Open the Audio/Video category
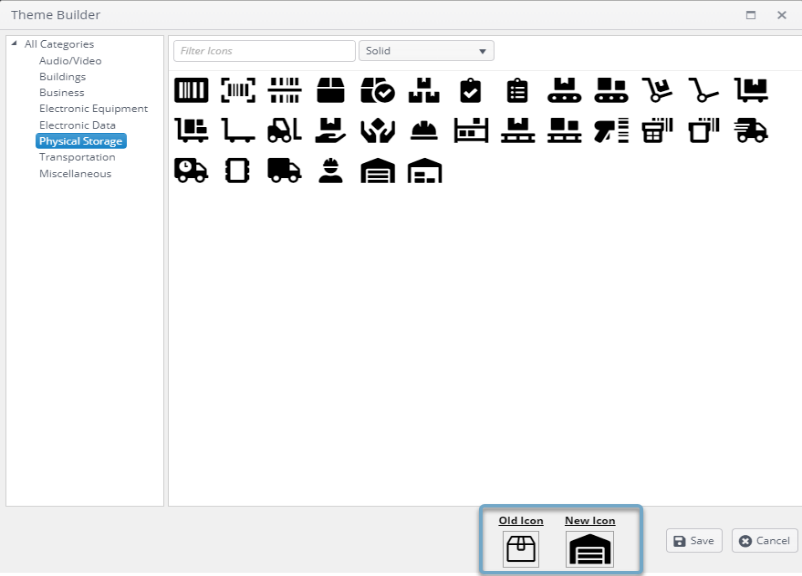The height and width of the screenshot is (576, 802). 70,60
